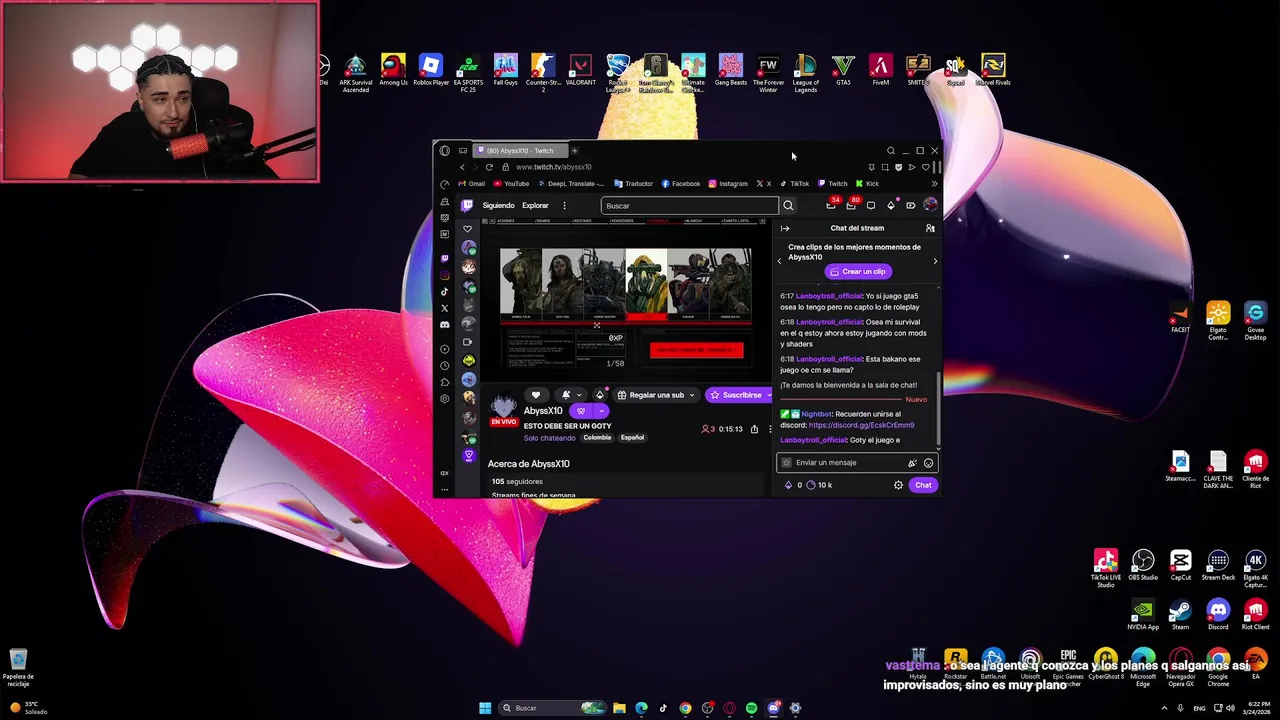1280x720 pixels.
Task: Open Papelera de reciclaje recycle bin
Action: coord(18,668)
